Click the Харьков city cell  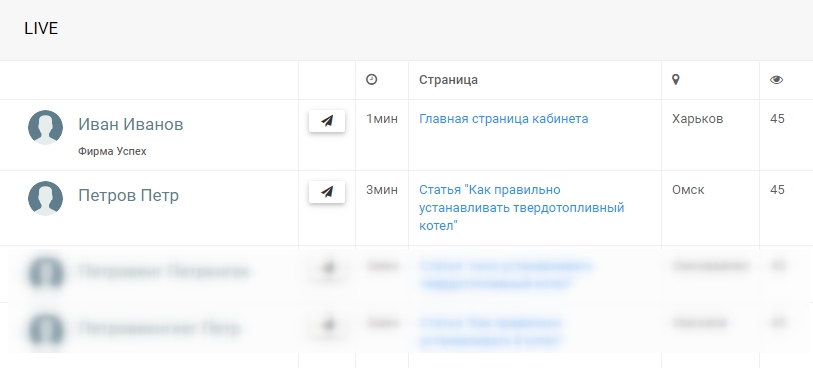(x=697, y=119)
